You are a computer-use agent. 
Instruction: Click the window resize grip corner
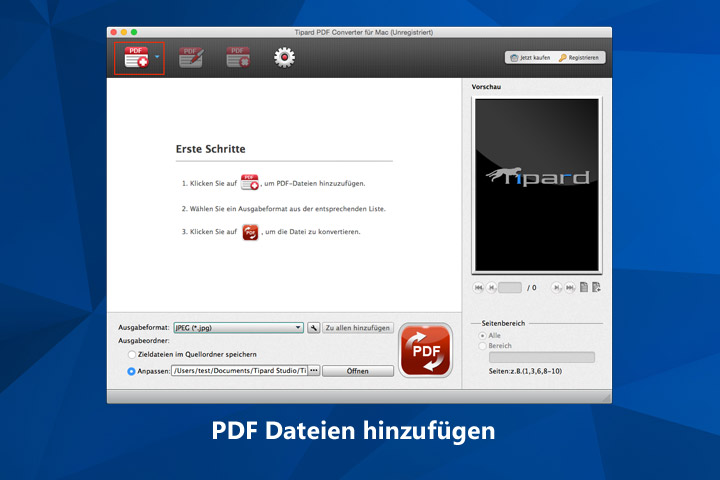607,398
